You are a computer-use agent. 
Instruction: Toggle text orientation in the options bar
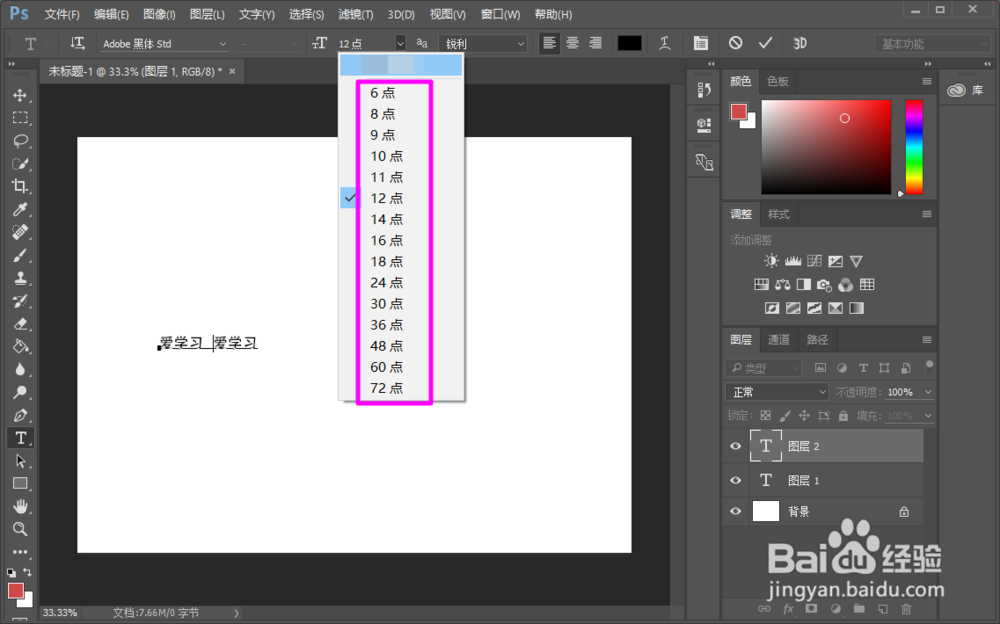[77, 43]
